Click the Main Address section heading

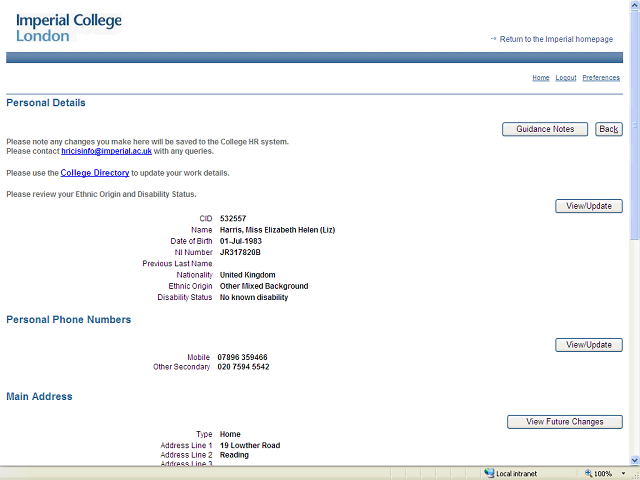[39, 397]
